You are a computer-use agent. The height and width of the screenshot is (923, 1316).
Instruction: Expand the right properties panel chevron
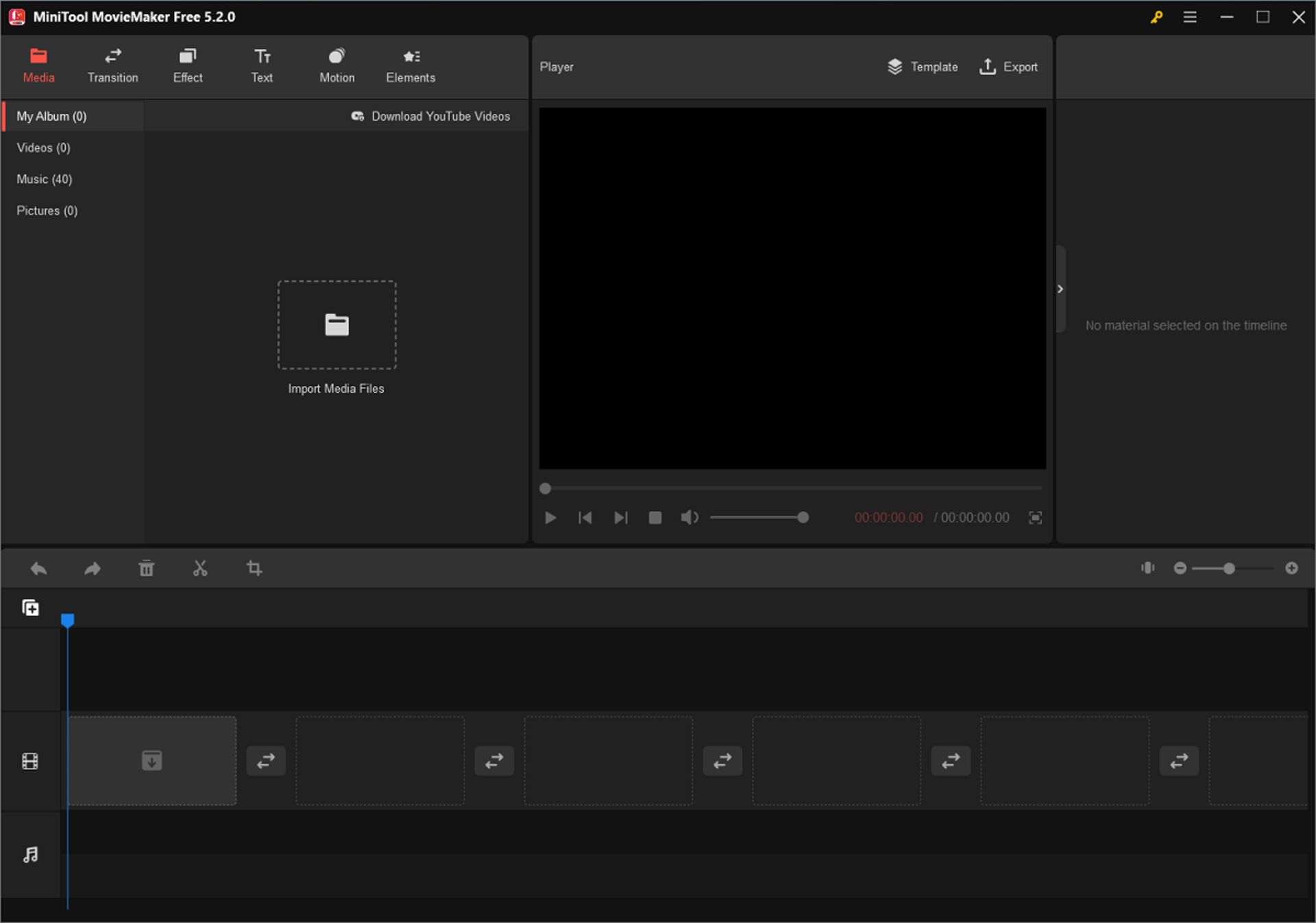click(x=1060, y=289)
